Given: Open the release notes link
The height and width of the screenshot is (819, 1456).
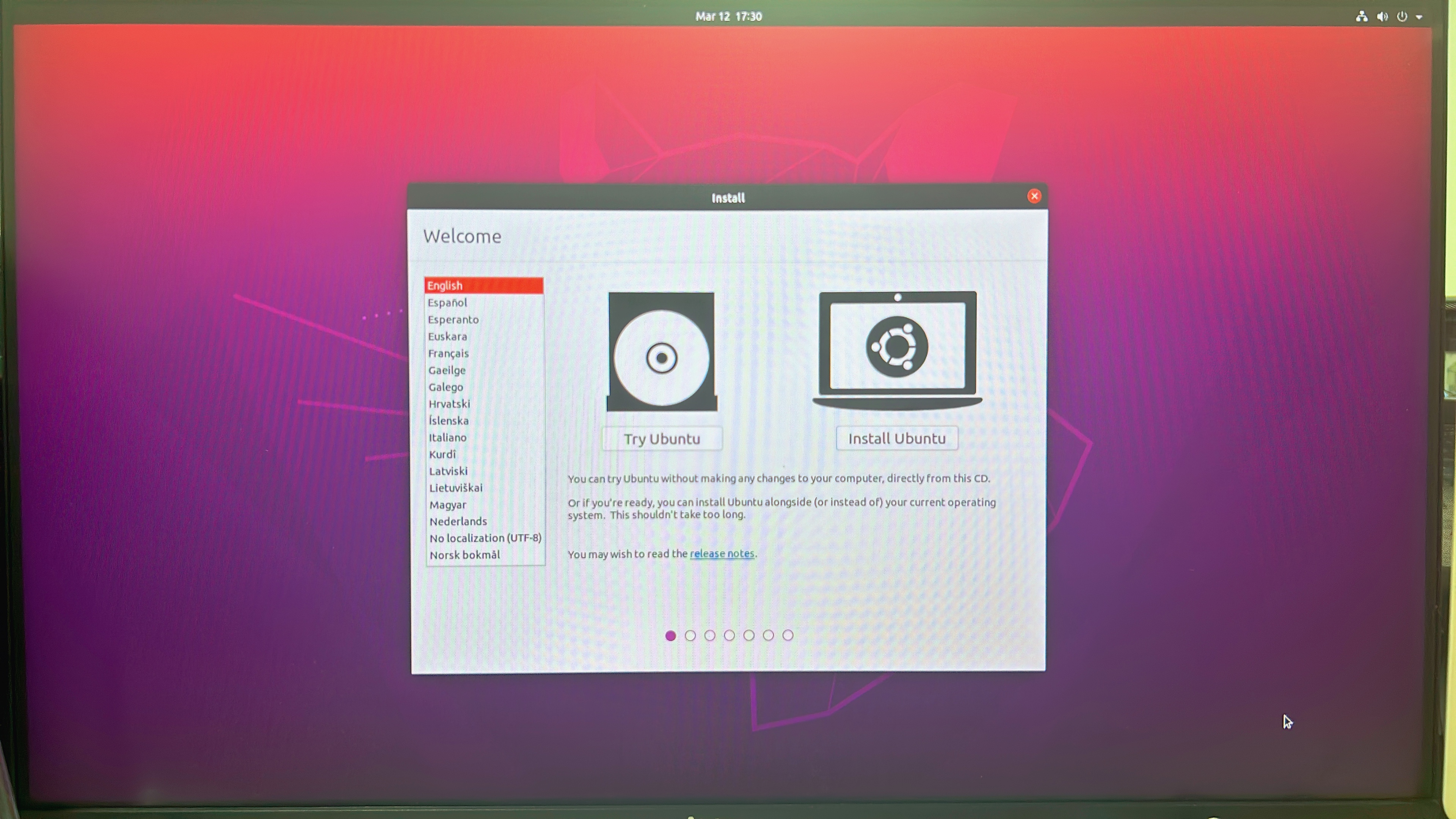Looking at the screenshot, I should click(x=722, y=554).
